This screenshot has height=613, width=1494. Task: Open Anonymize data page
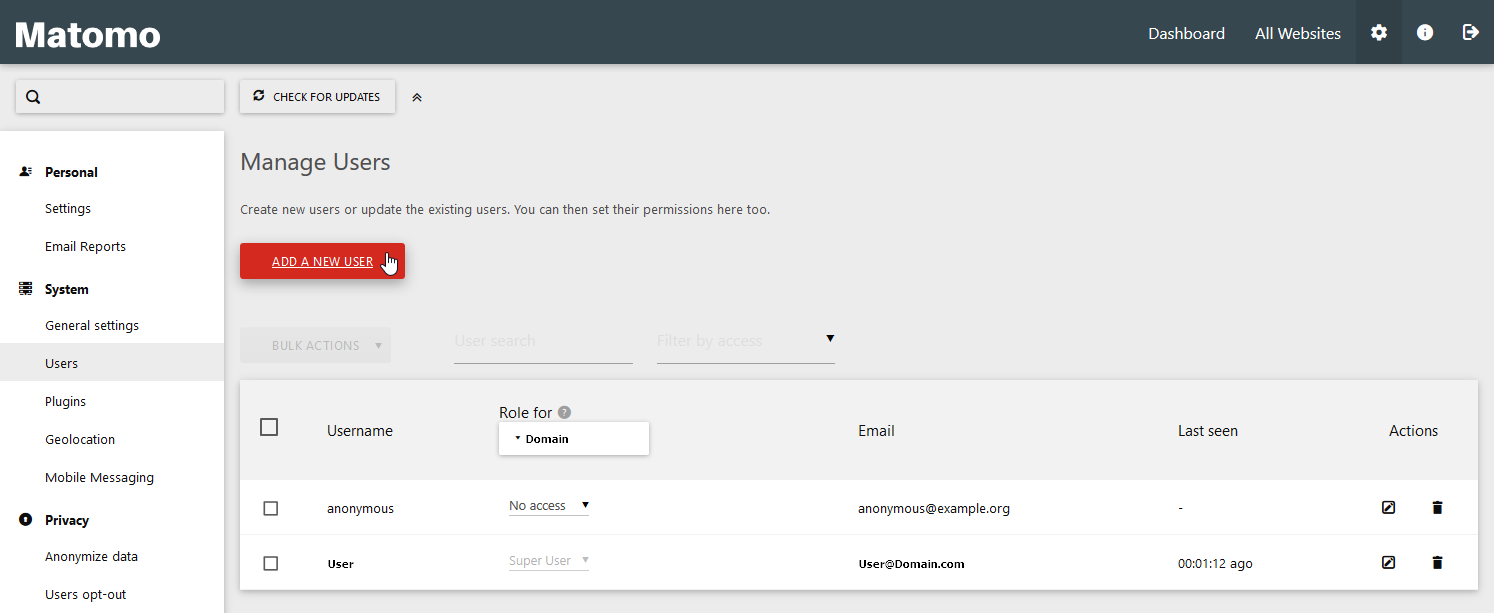(91, 557)
